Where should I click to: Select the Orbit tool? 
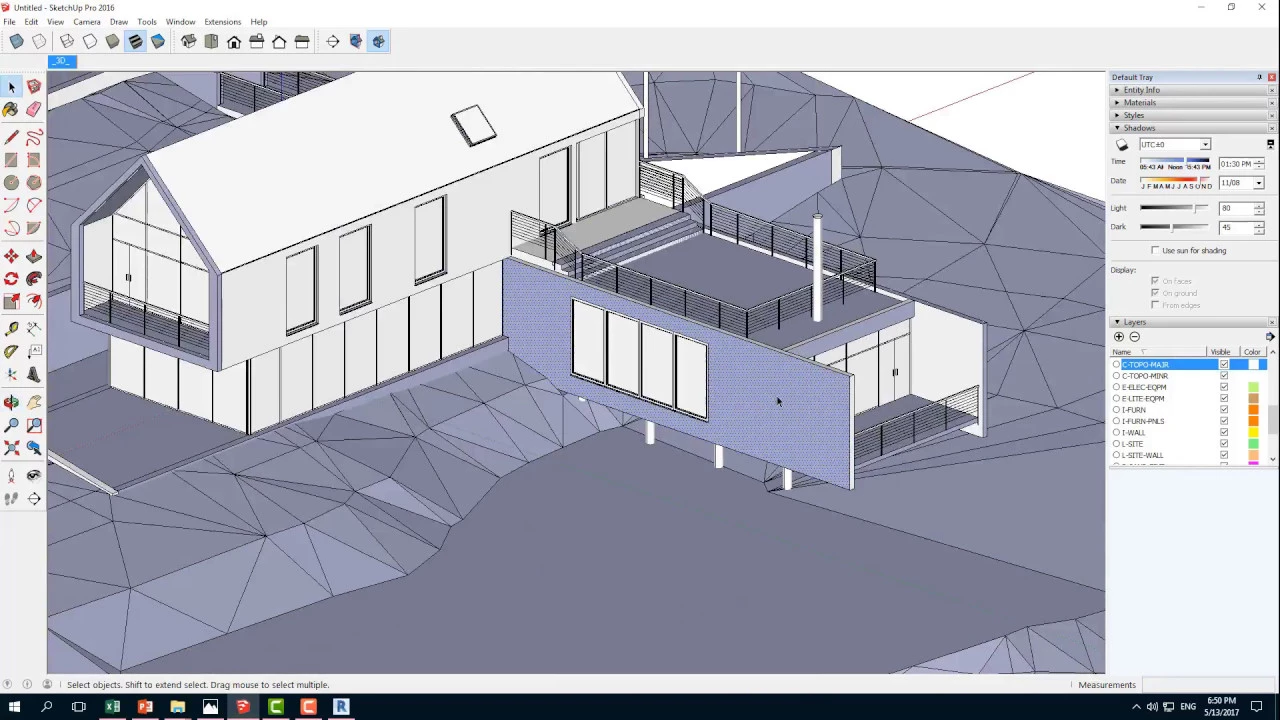tap(12, 402)
